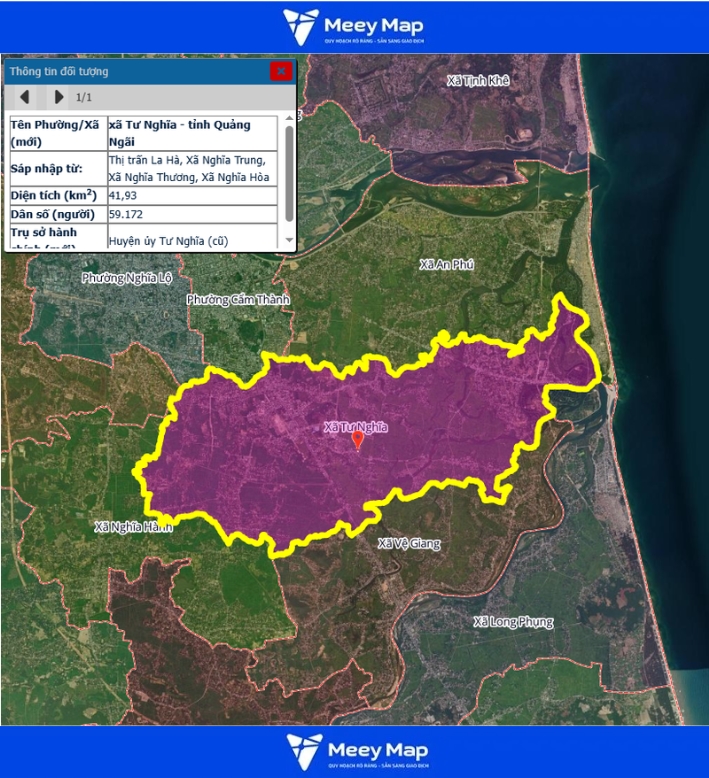
Task: Click the info table vertical scrollbar thumb
Action: coord(290,172)
